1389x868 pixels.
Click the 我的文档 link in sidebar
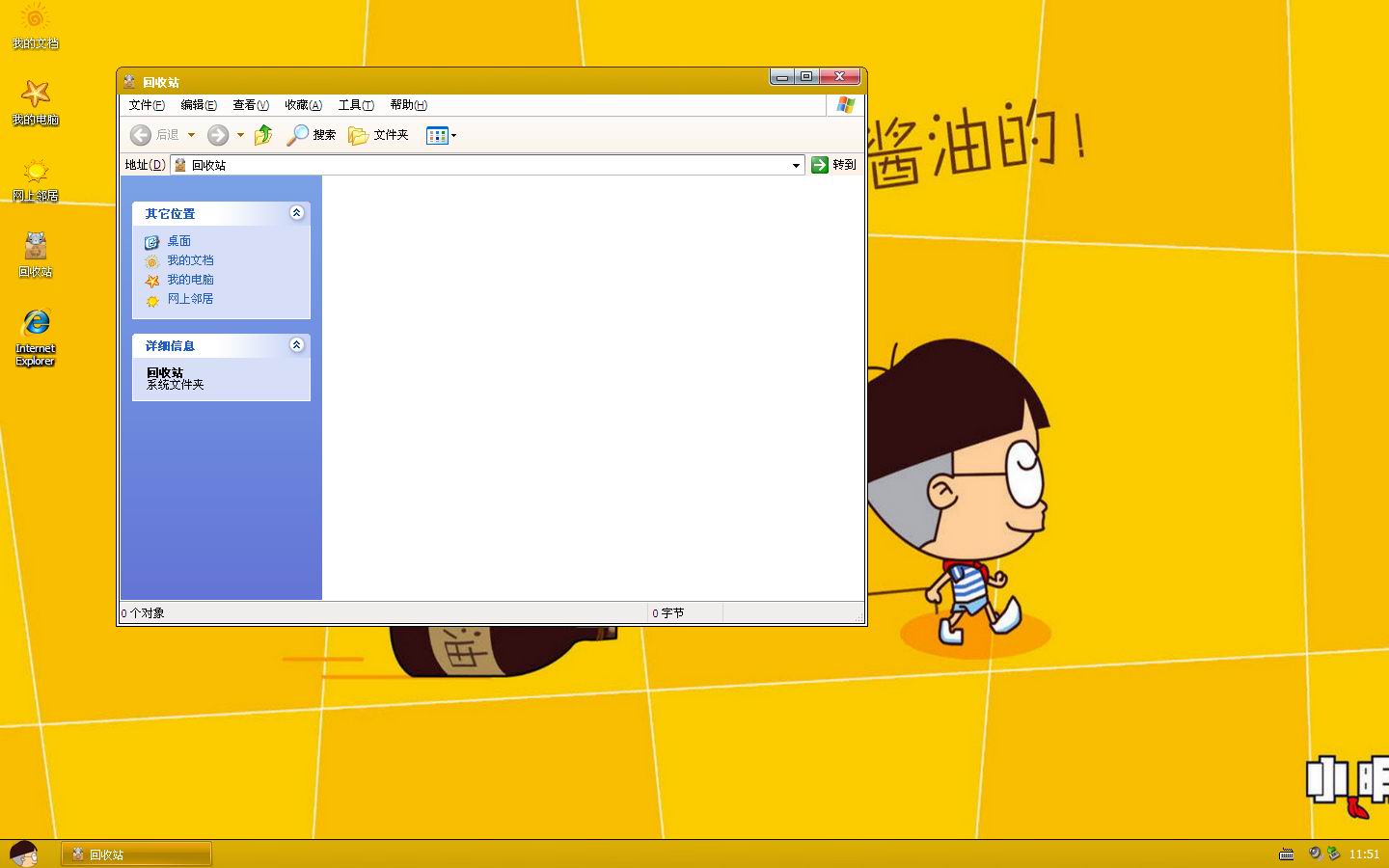[x=190, y=260]
